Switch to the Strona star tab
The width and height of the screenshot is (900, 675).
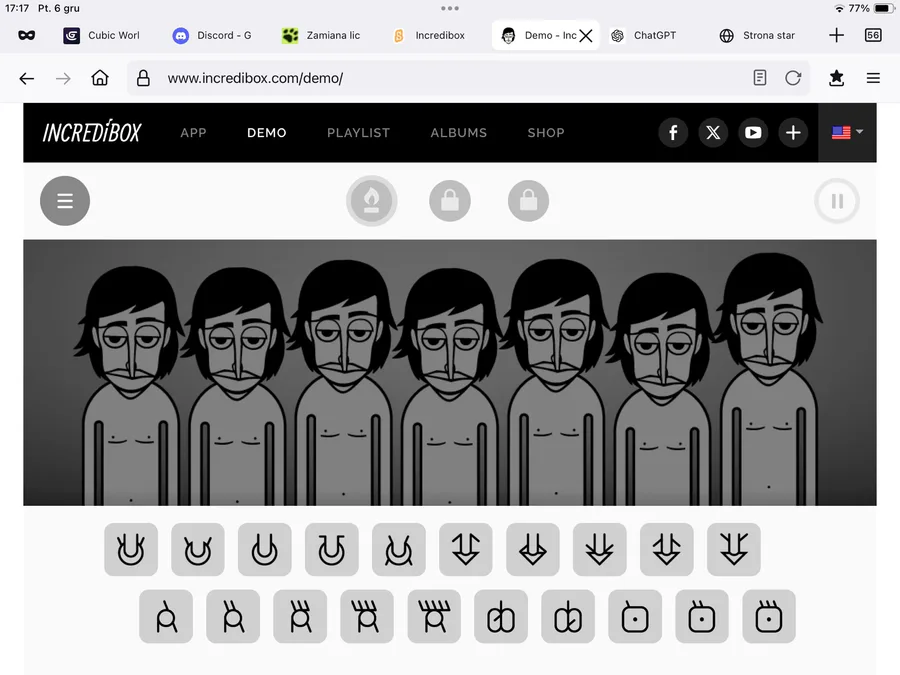point(757,36)
